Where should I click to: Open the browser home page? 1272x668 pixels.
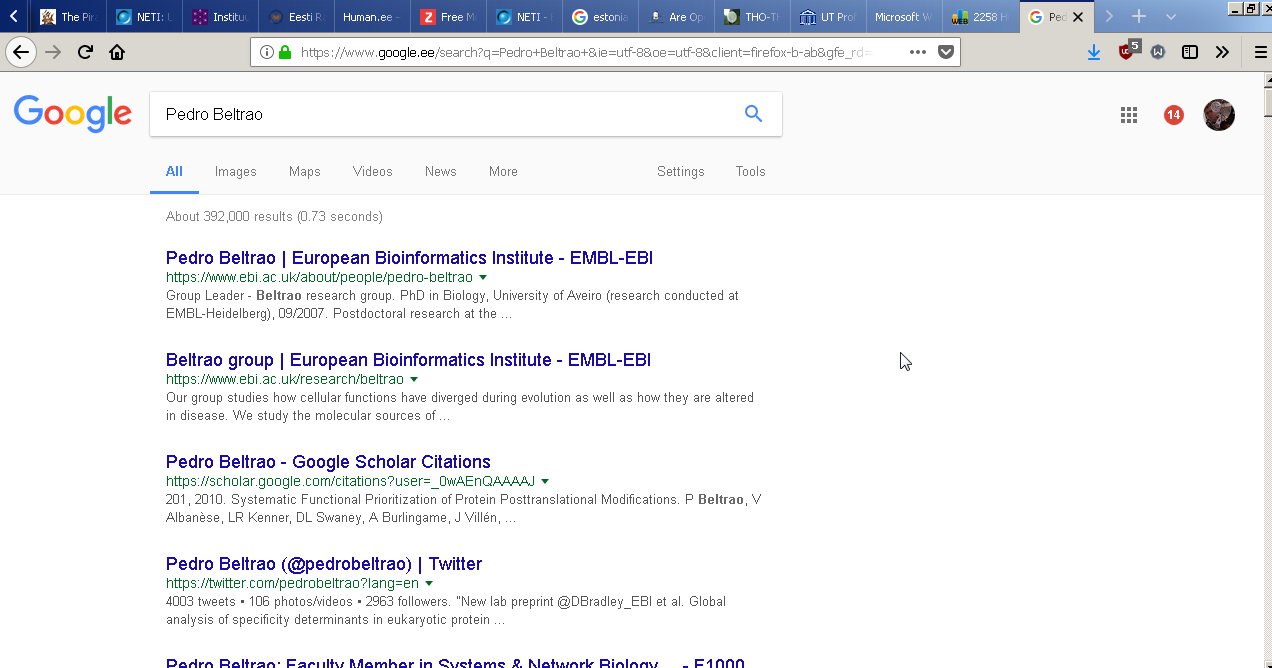pos(117,53)
